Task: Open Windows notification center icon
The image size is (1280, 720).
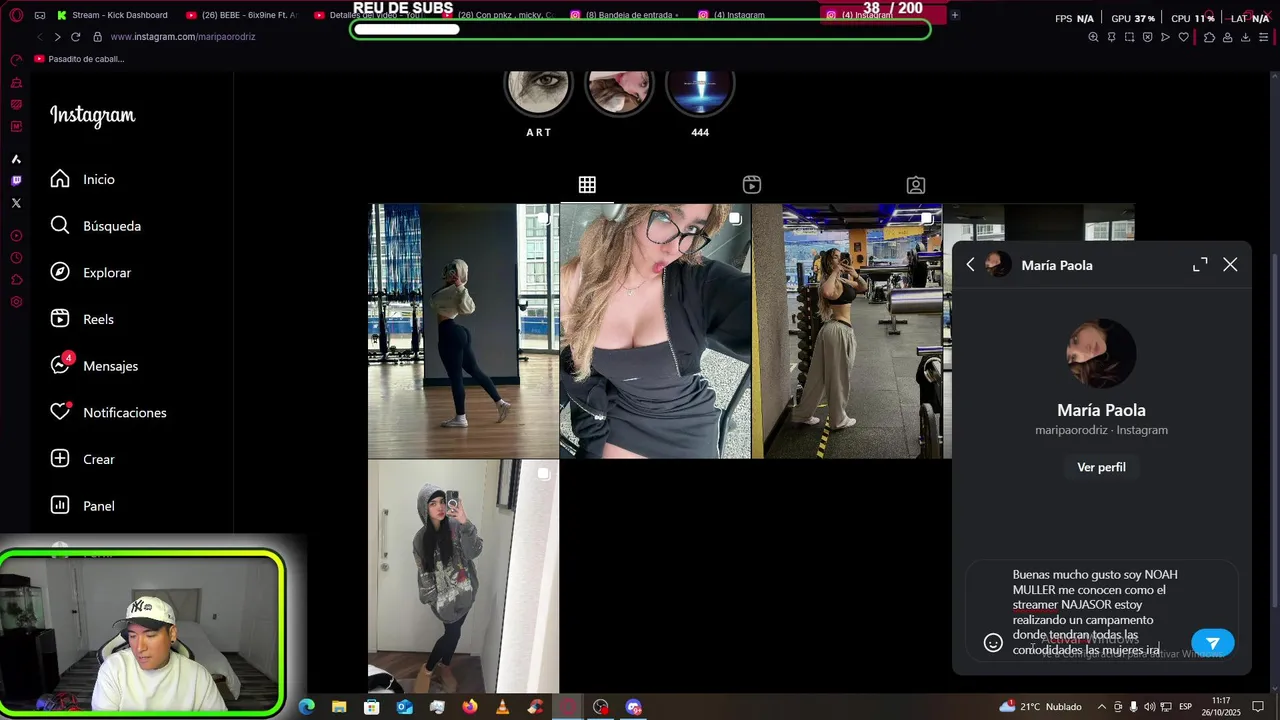Action: tap(1258, 707)
